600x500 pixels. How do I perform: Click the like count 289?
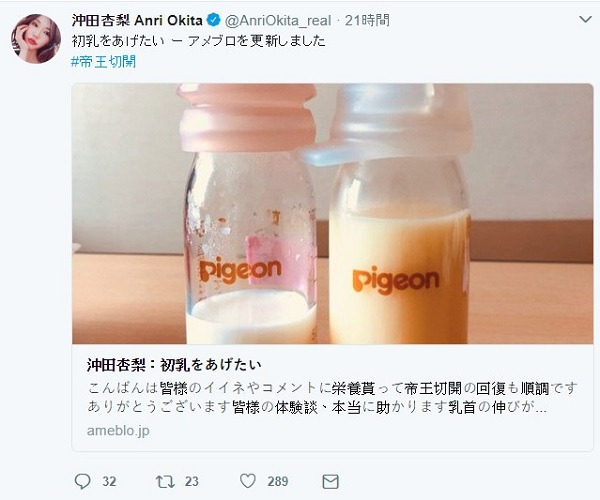(x=278, y=481)
